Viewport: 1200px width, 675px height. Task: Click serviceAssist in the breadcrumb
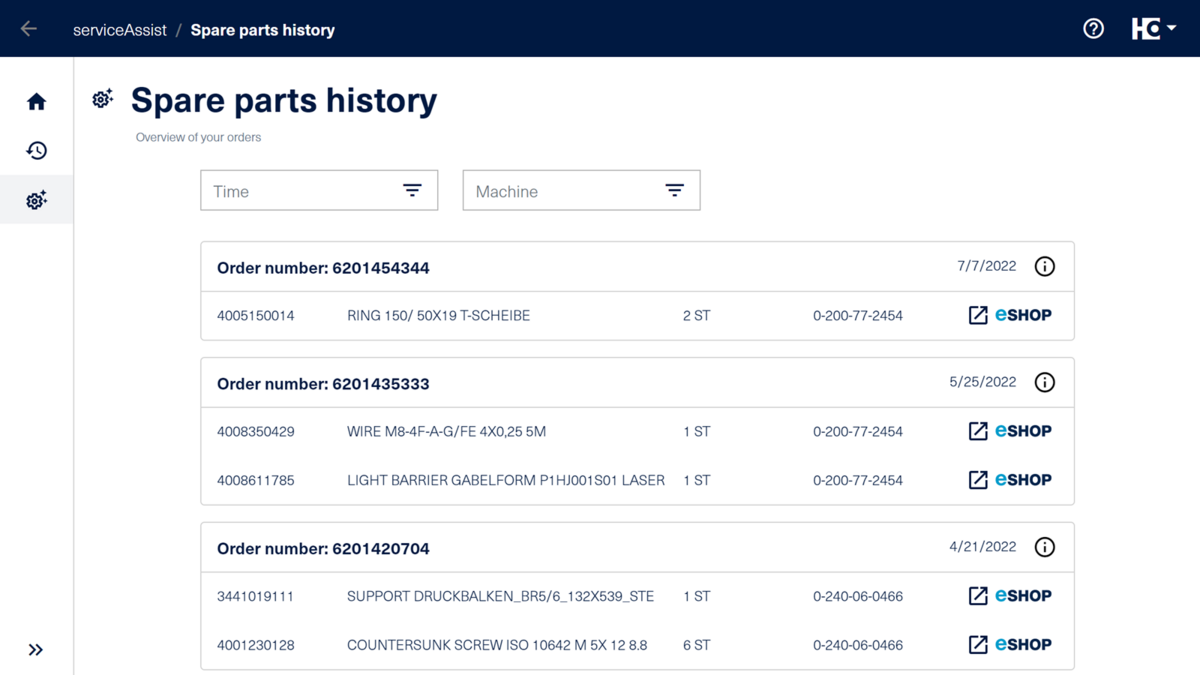click(120, 29)
